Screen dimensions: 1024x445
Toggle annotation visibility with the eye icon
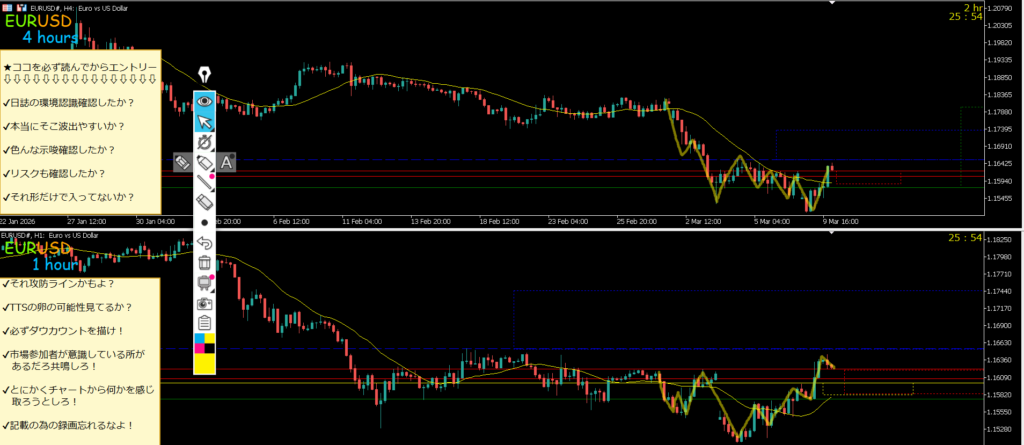point(205,100)
